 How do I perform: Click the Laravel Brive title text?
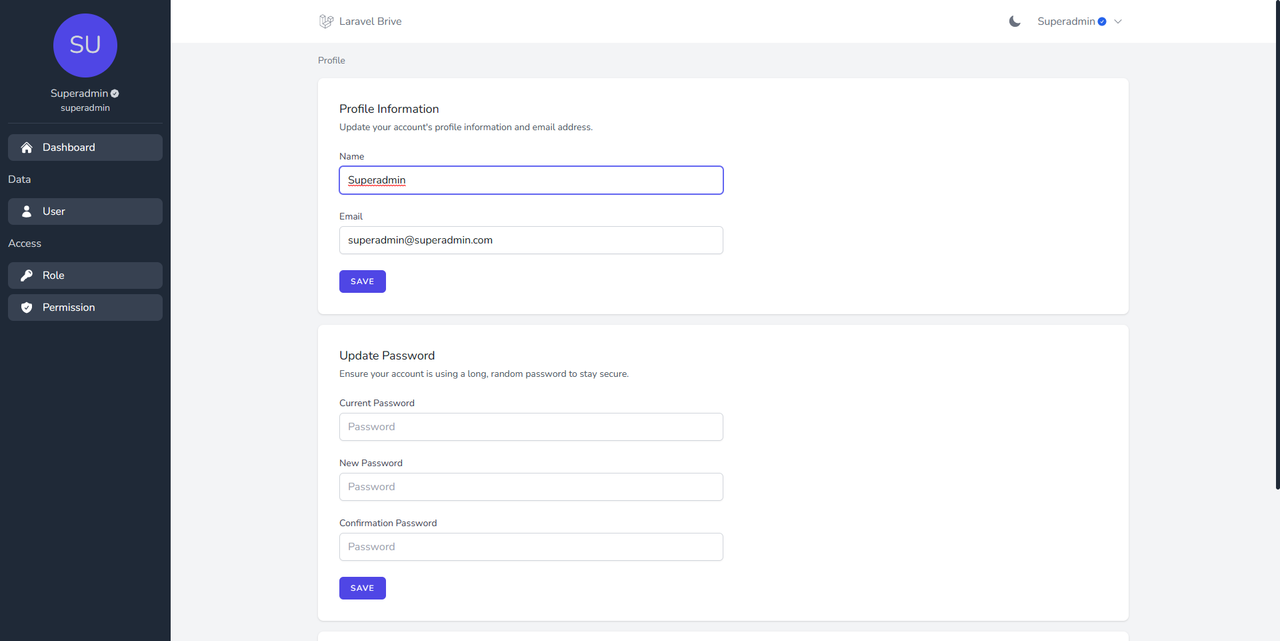(x=370, y=21)
